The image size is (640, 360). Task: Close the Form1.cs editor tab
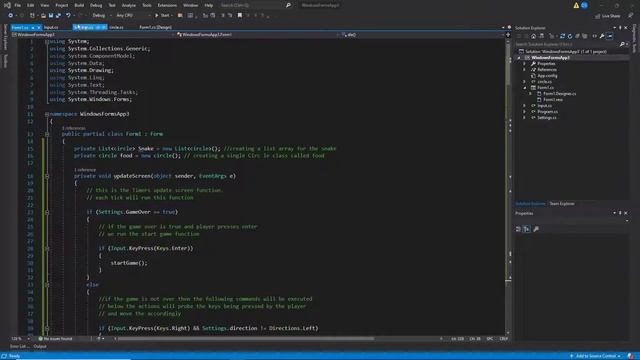point(39,27)
